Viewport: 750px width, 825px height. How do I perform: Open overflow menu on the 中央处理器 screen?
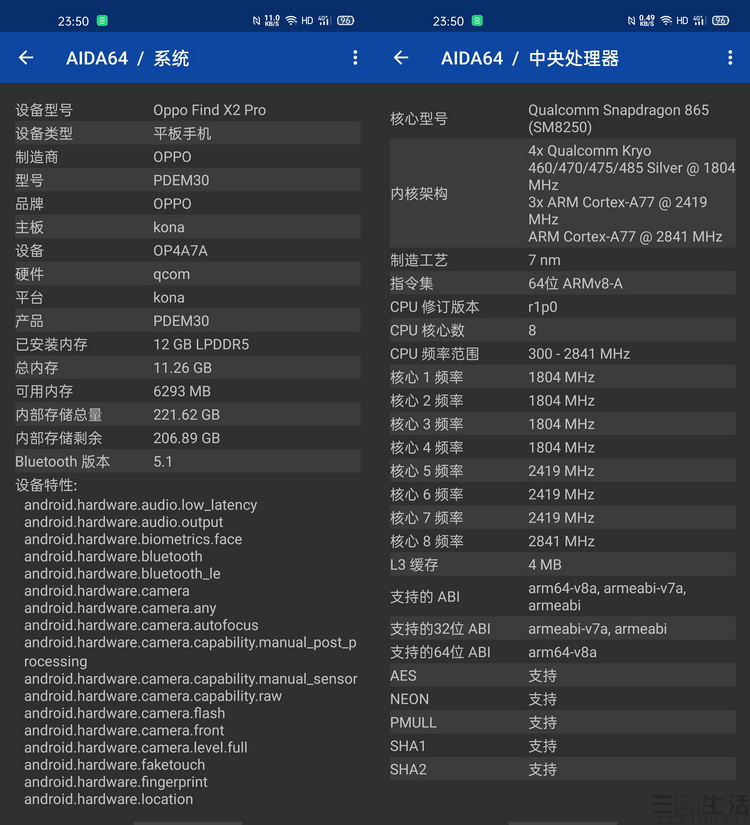coord(730,58)
